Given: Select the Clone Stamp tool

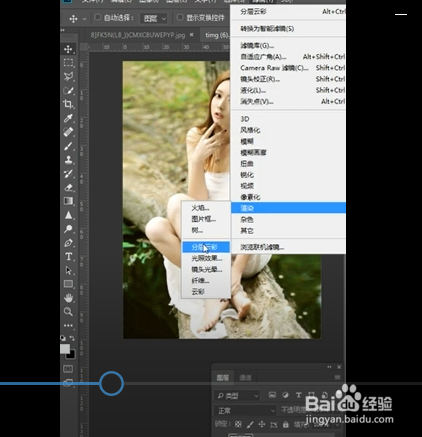Looking at the screenshot, I should coord(68,160).
